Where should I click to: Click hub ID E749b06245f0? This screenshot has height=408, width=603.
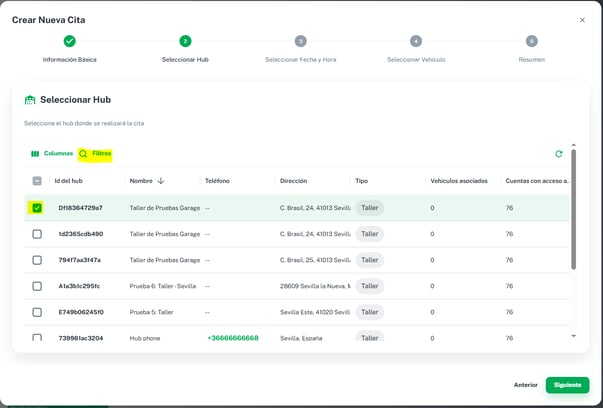[x=81, y=312]
